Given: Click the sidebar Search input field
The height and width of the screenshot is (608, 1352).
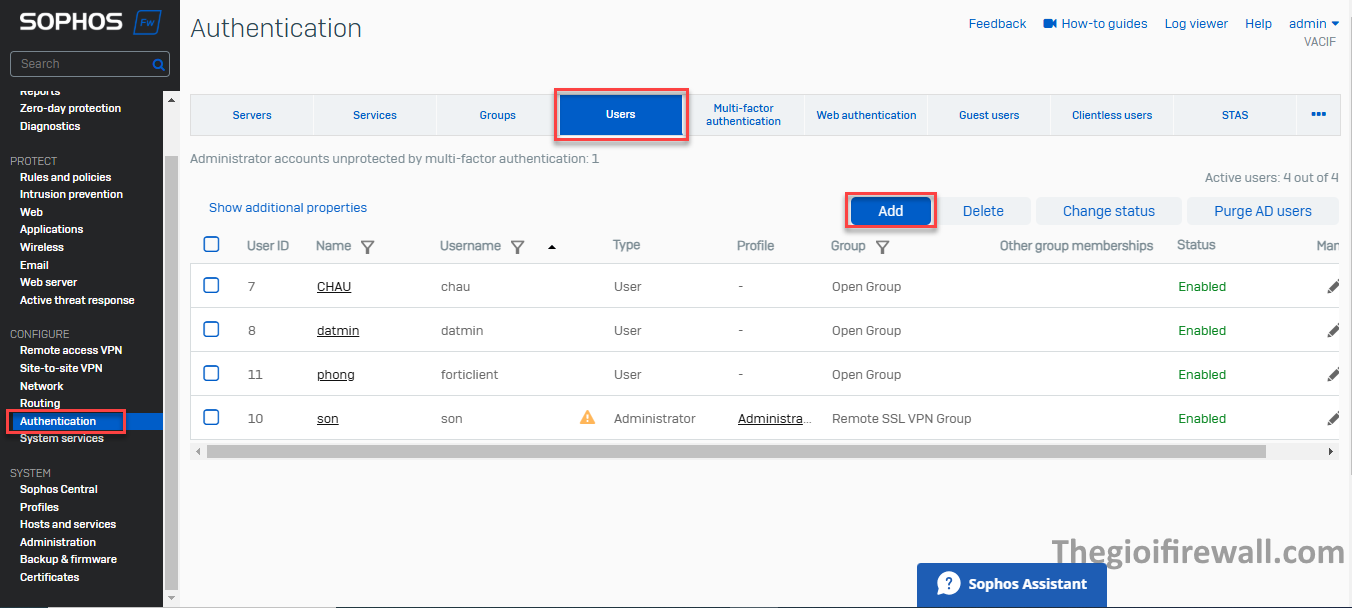Looking at the screenshot, I should tap(82, 64).
